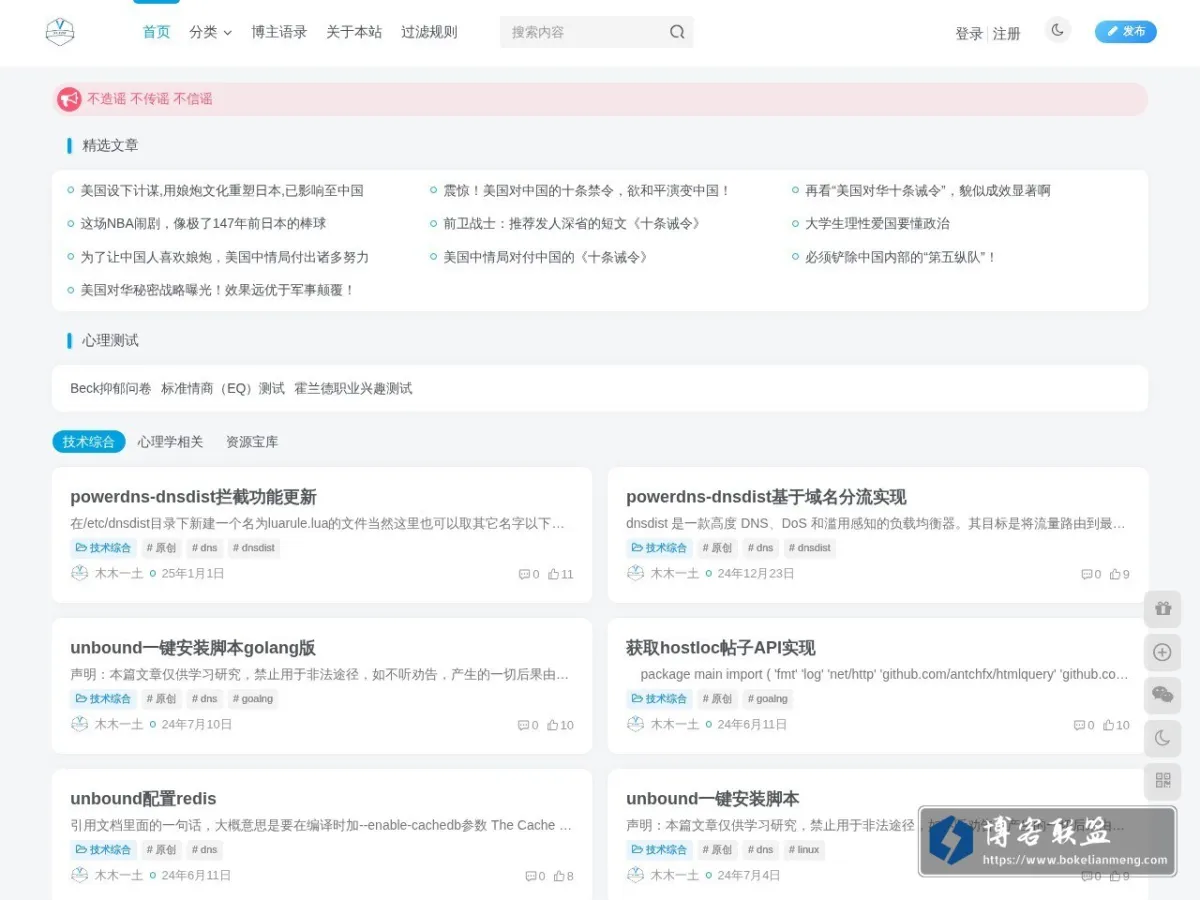This screenshot has width=1200, height=900.
Task: Select the 技术综合 tab
Action: [x=89, y=441]
